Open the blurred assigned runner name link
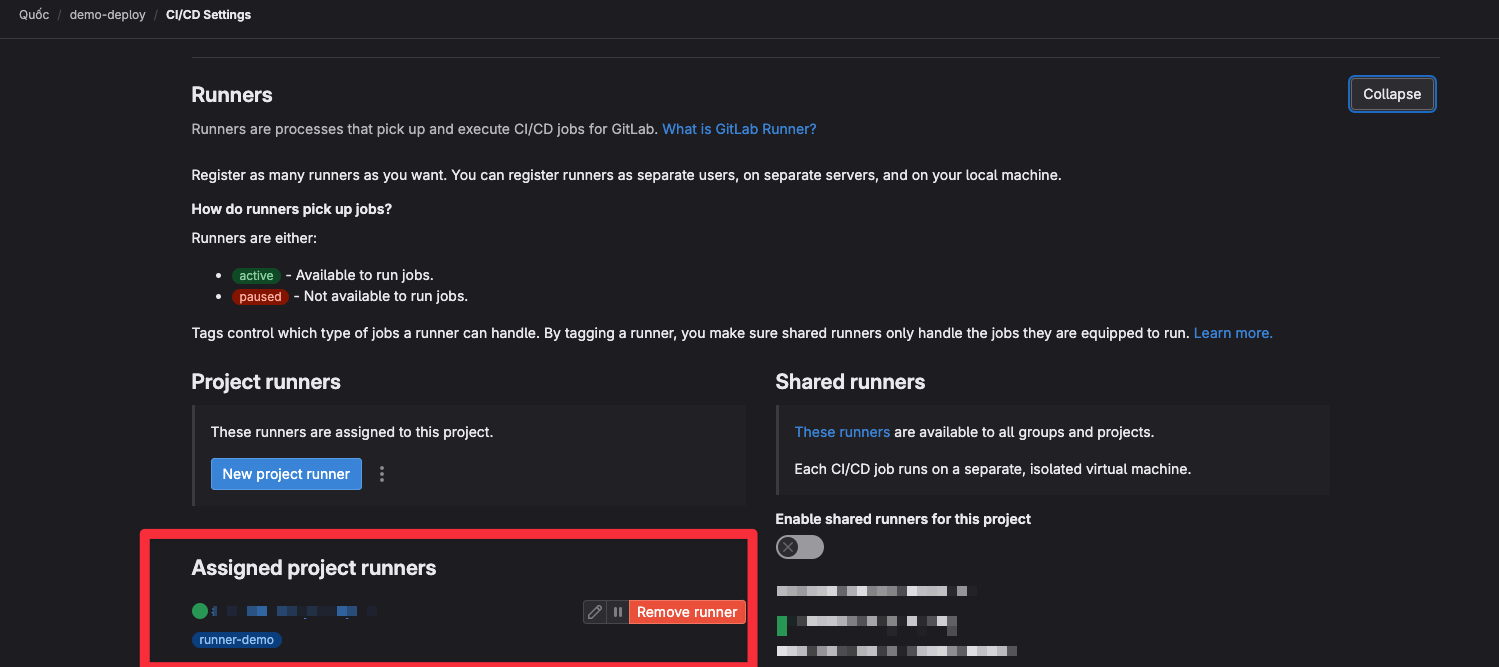Screen dimensions: 1499x667 (290, 610)
